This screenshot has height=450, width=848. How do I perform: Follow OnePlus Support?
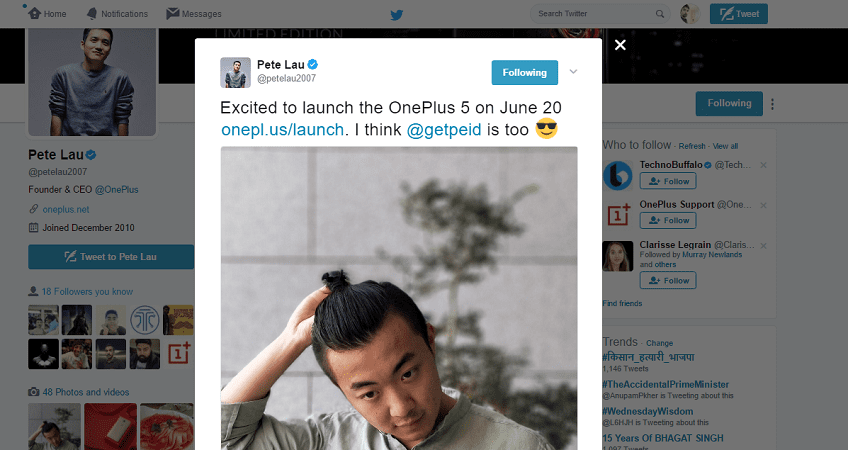coord(668,220)
